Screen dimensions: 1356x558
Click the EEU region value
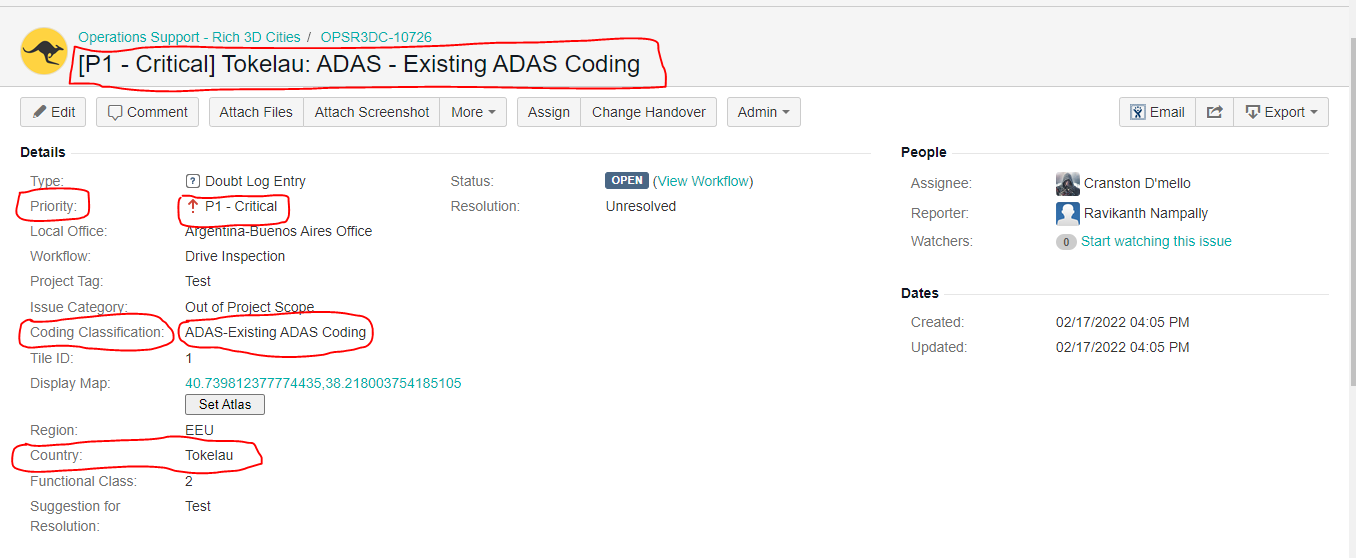point(199,430)
